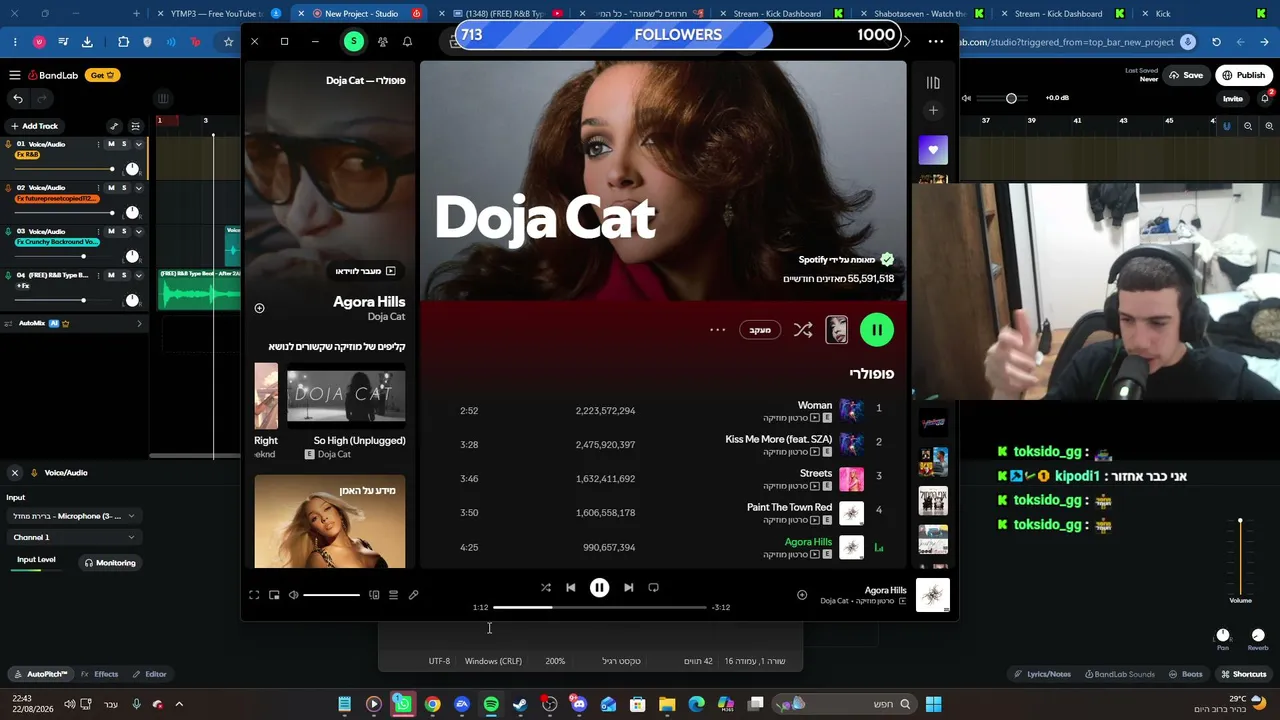Seek using the Spotify song progress bar

(x=600, y=607)
